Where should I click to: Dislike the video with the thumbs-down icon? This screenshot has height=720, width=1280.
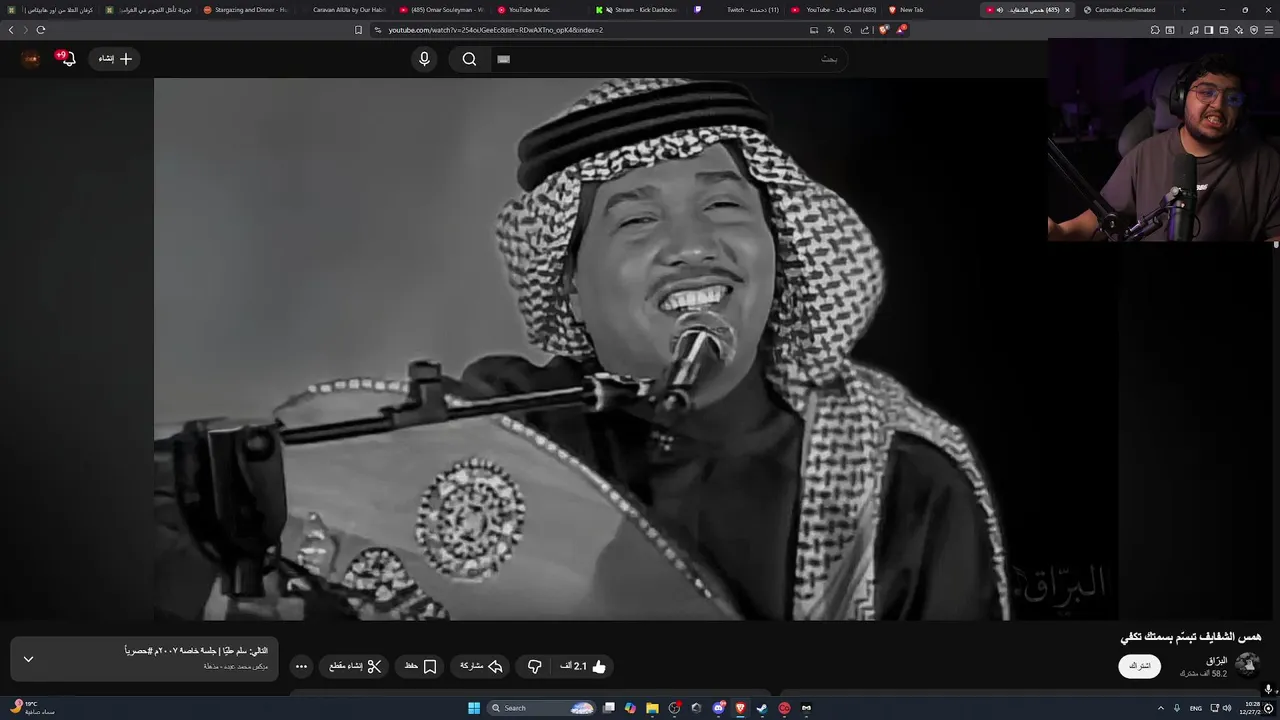[535, 666]
